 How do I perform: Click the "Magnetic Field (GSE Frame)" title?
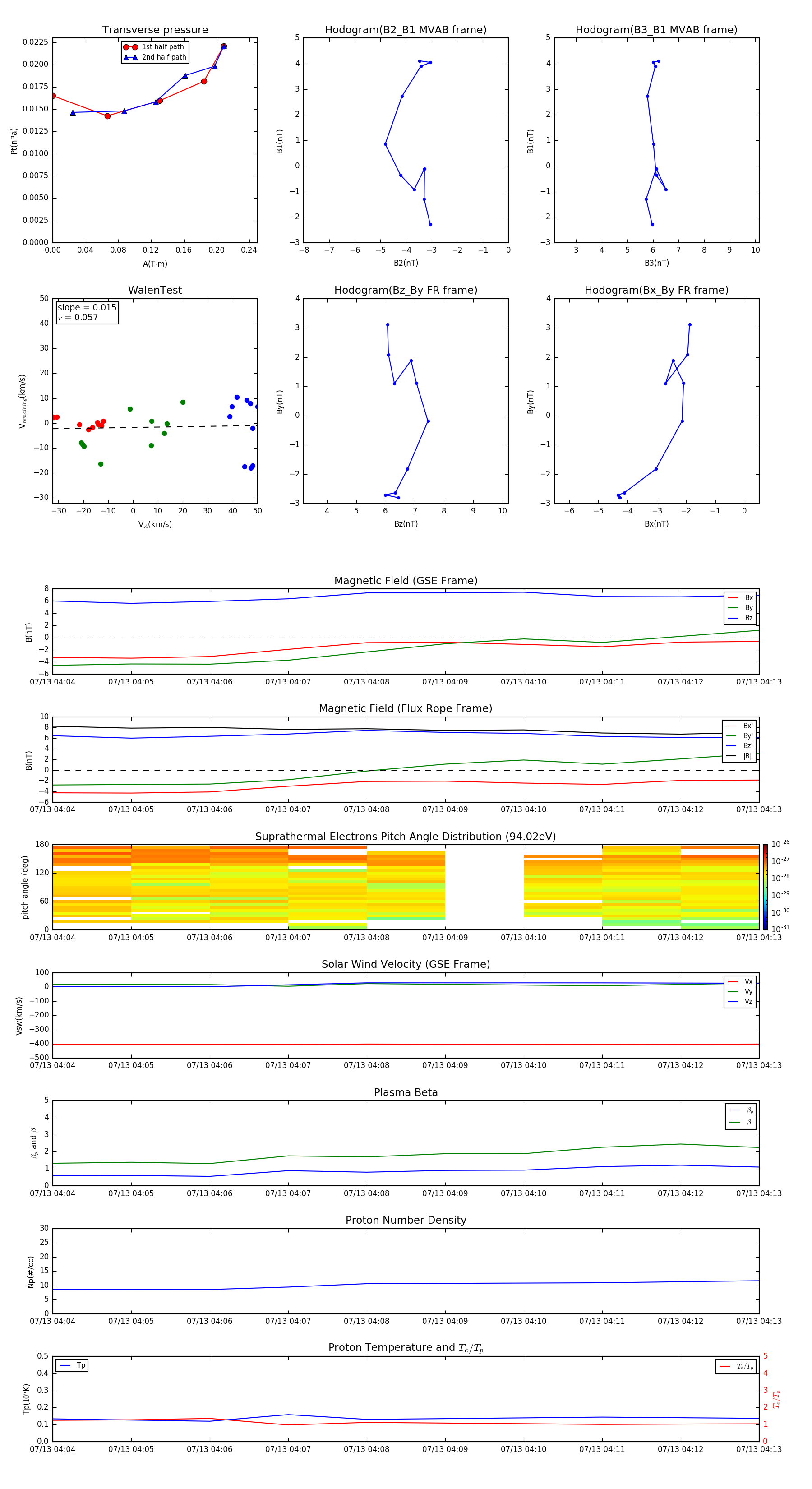click(x=406, y=581)
